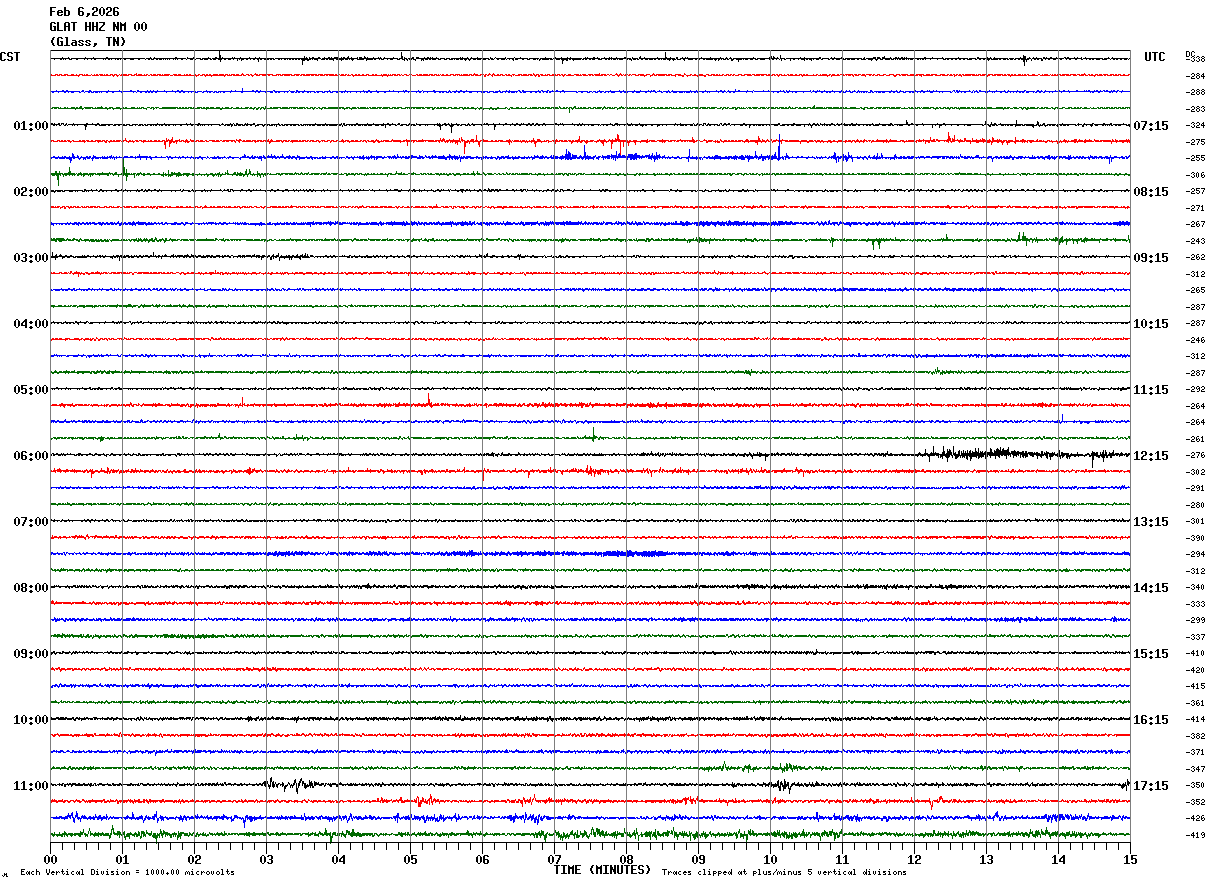Viewport: 1210px width, 886px height.
Task: Click the DC offset value '-361'
Action: (1195, 703)
